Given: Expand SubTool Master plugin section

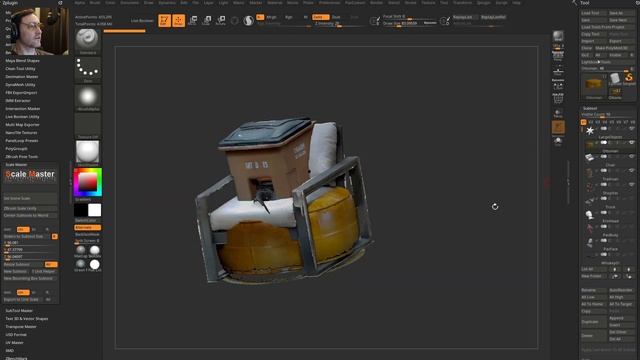Looking at the screenshot, I should tap(19, 311).
